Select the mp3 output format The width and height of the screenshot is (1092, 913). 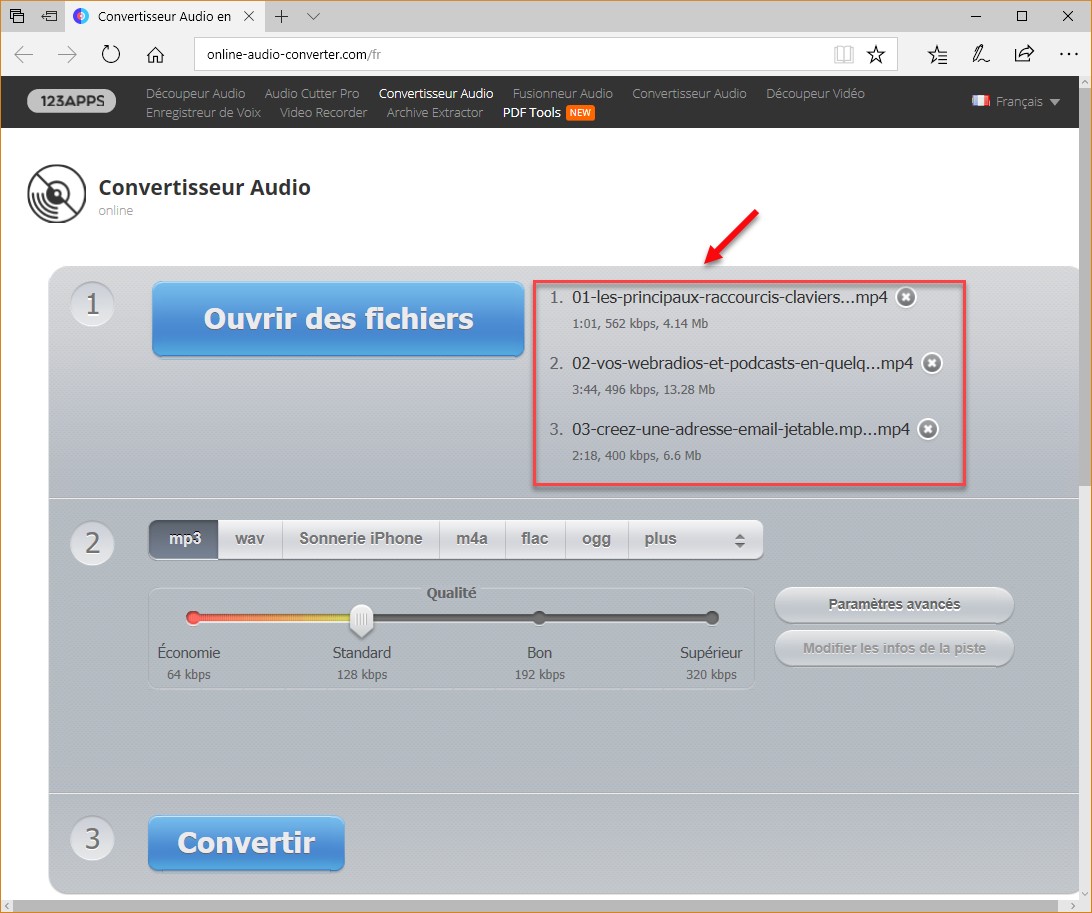click(x=184, y=539)
